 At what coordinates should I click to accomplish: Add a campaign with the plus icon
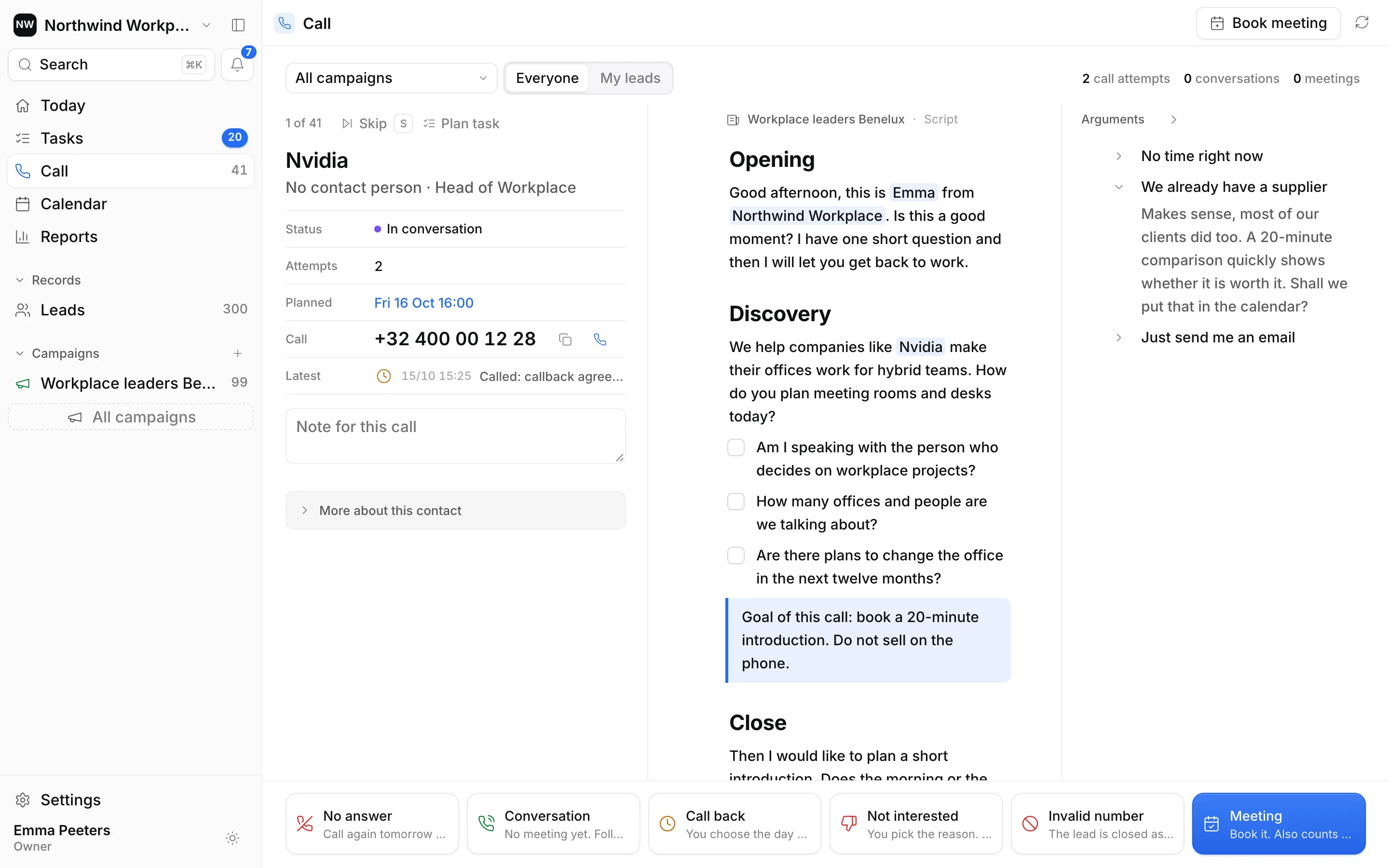coord(238,353)
